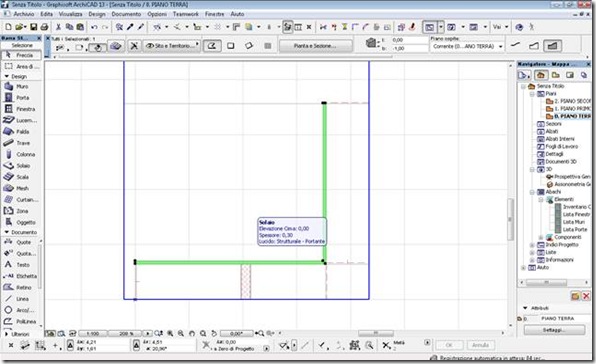Select the rotated rectangle geometry method

(249, 46)
